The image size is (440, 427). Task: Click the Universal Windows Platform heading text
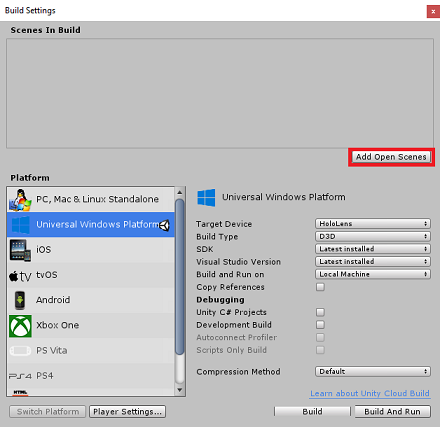[x=284, y=197]
